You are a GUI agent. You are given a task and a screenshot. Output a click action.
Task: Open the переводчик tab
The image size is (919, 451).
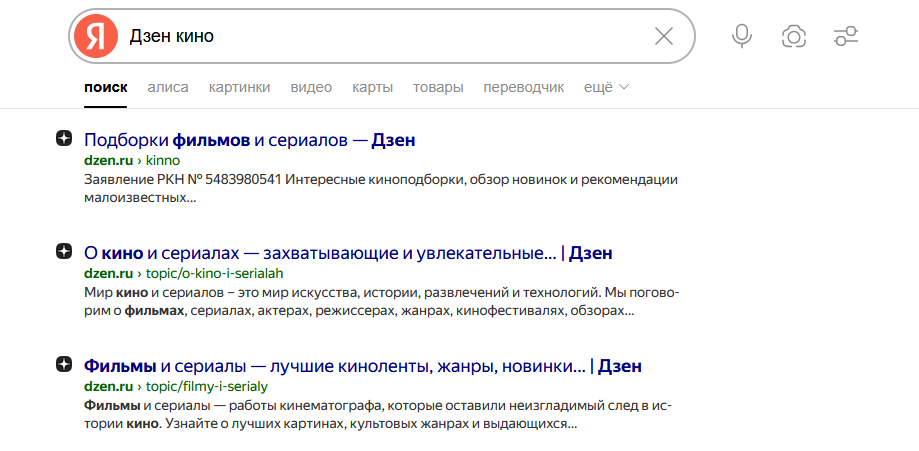[x=523, y=88]
